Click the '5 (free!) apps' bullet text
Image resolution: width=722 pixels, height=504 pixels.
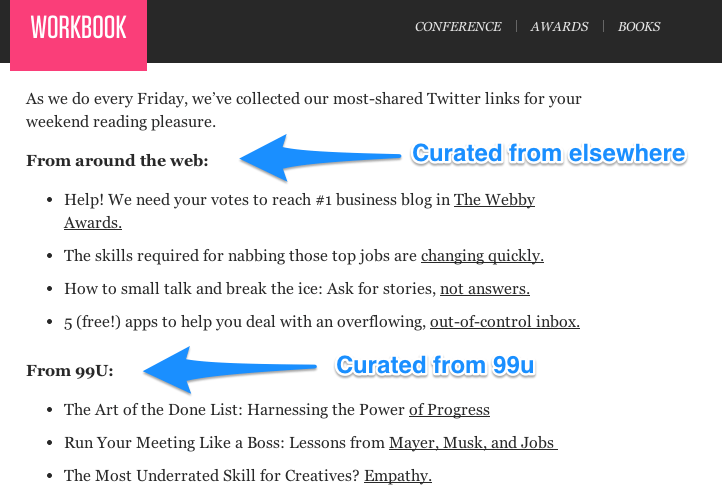(x=245, y=322)
